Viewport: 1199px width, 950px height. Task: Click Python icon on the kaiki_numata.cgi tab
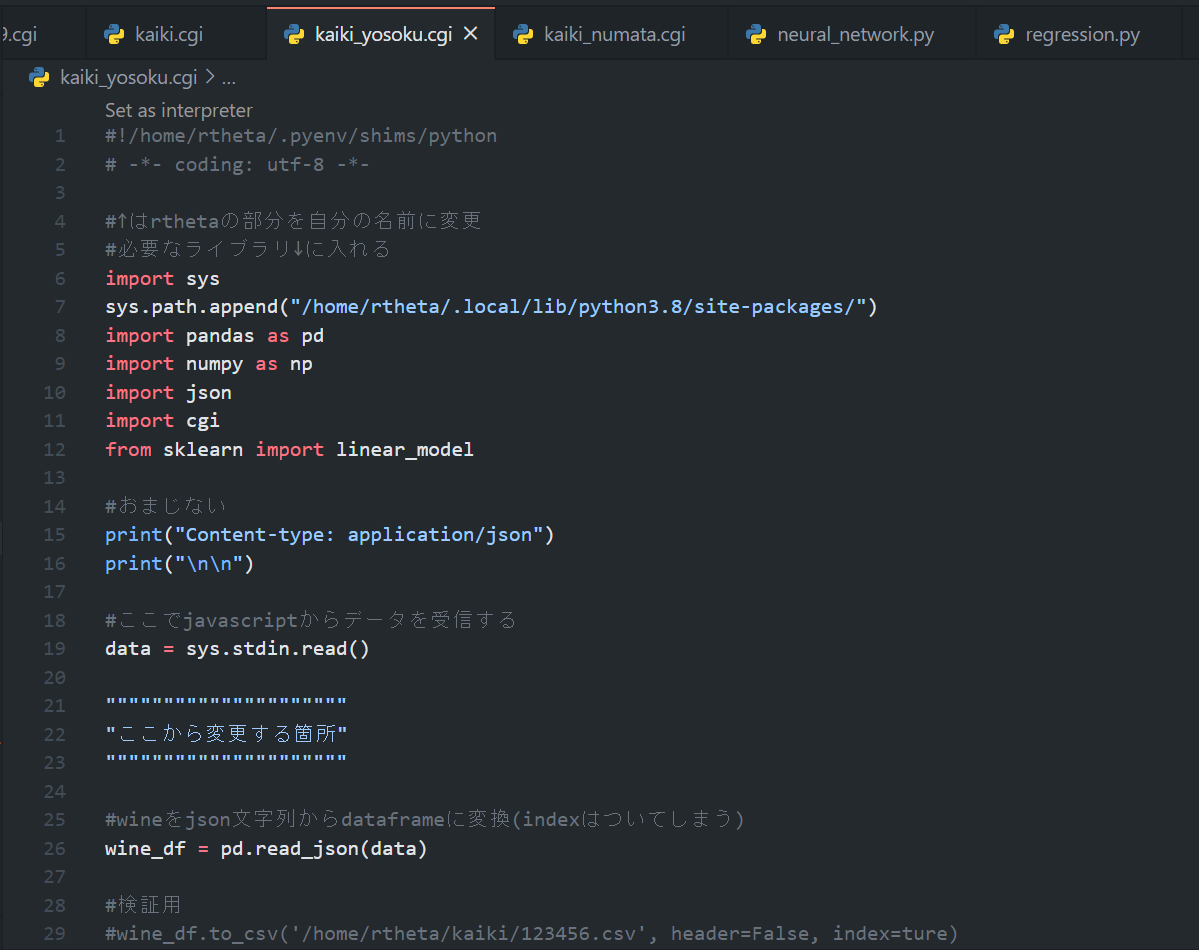tap(523, 35)
